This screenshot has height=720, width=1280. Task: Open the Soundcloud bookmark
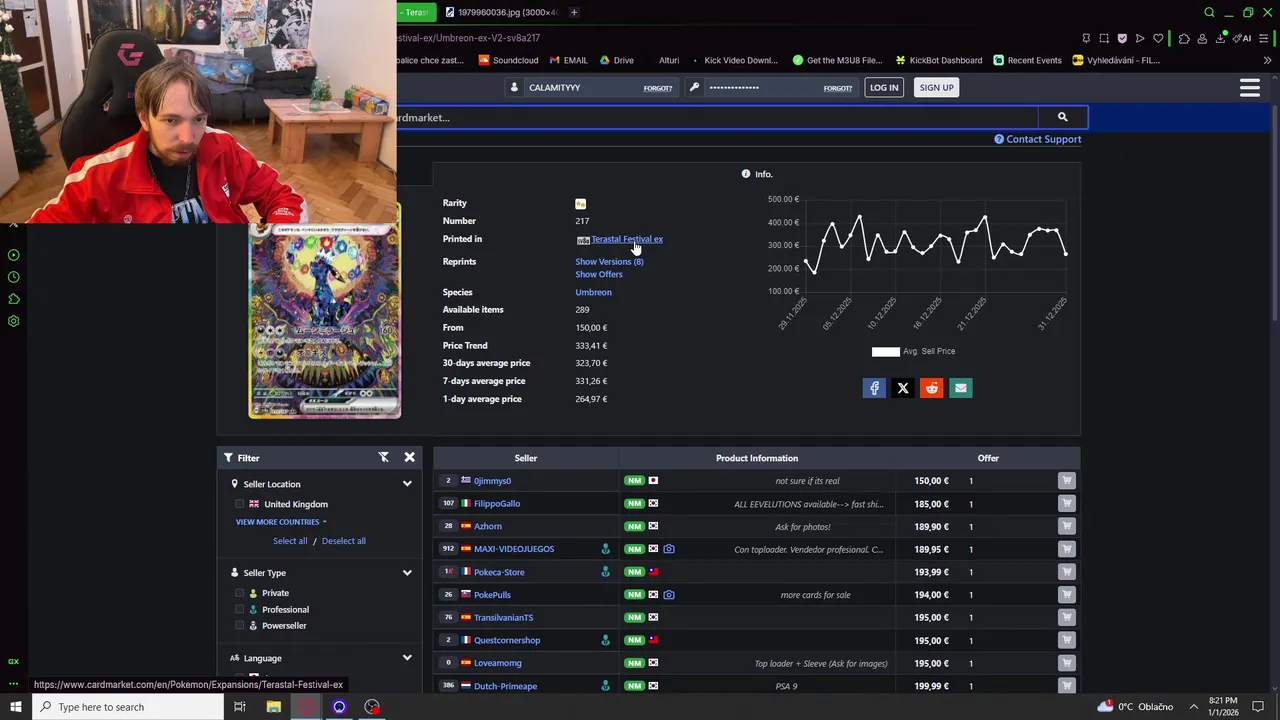coord(508,60)
